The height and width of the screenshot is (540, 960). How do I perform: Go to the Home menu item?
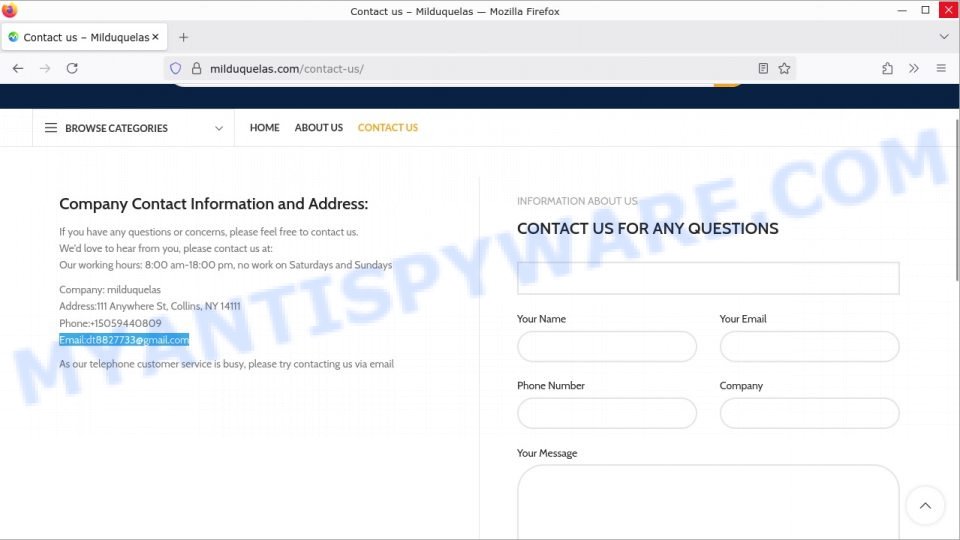(x=264, y=128)
